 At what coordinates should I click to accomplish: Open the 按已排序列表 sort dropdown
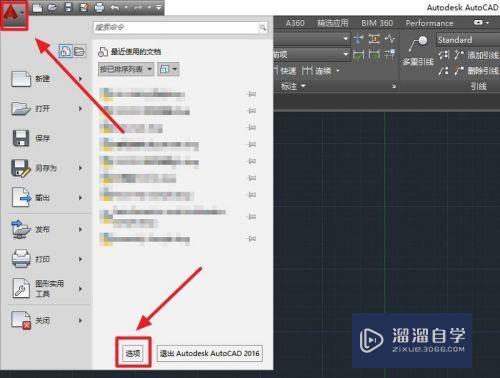point(126,69)
